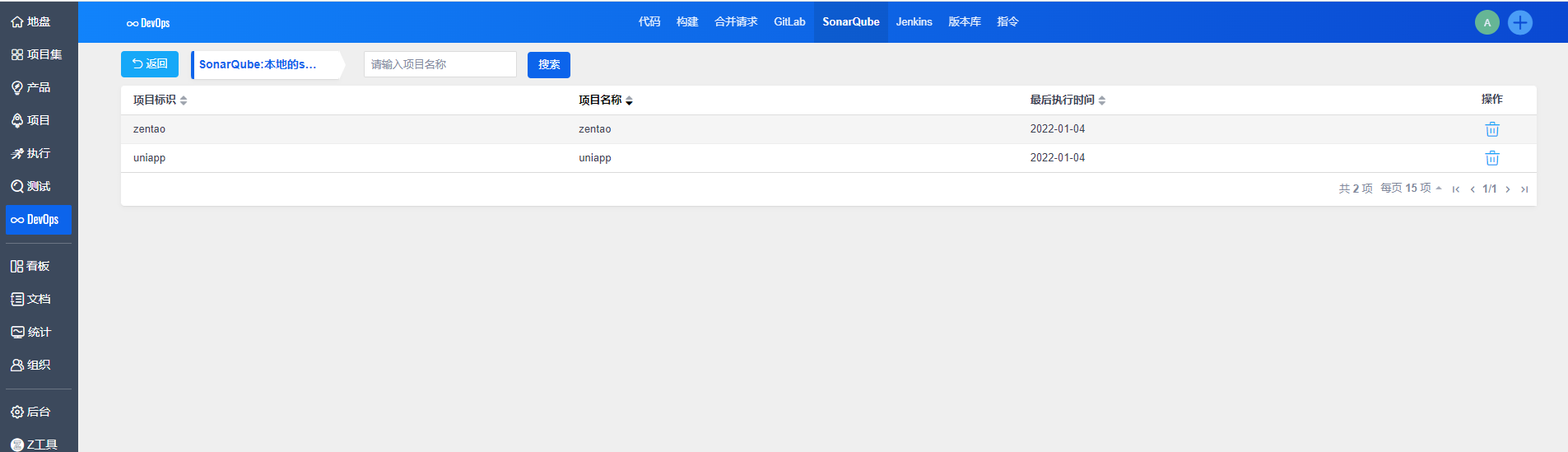Open the 地盘 dashboard in sidebar
The image size is (1568, 452).
(31, 22)
